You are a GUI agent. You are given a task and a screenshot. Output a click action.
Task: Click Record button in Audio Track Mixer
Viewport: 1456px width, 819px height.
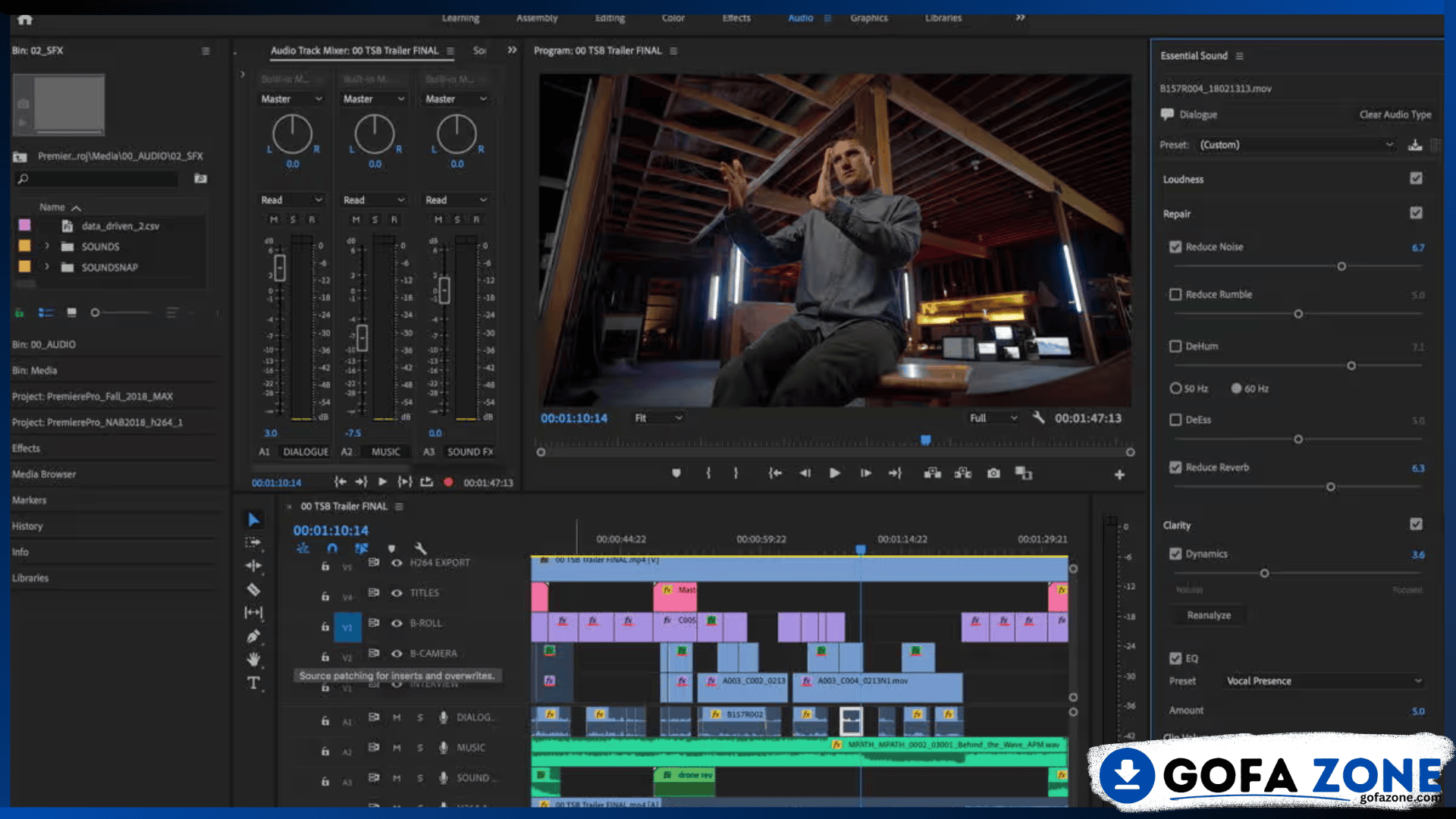[x=448, y=482]
